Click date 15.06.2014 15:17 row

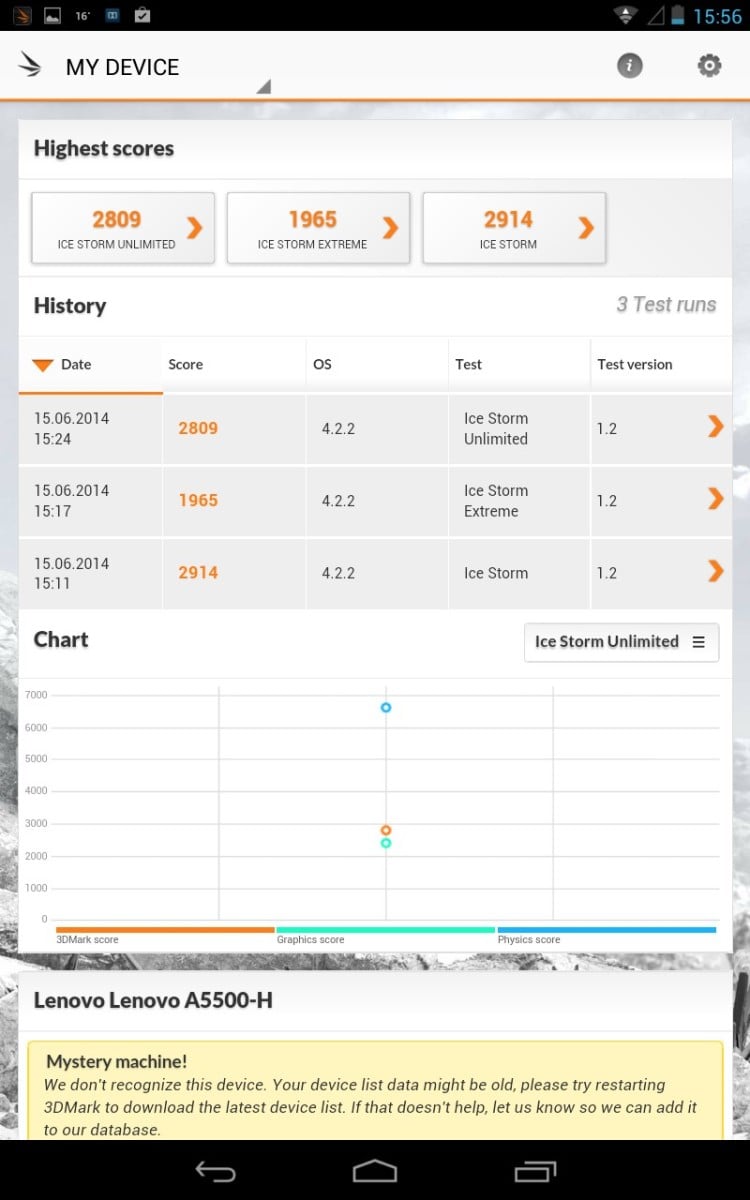click(x=72, y=500)
